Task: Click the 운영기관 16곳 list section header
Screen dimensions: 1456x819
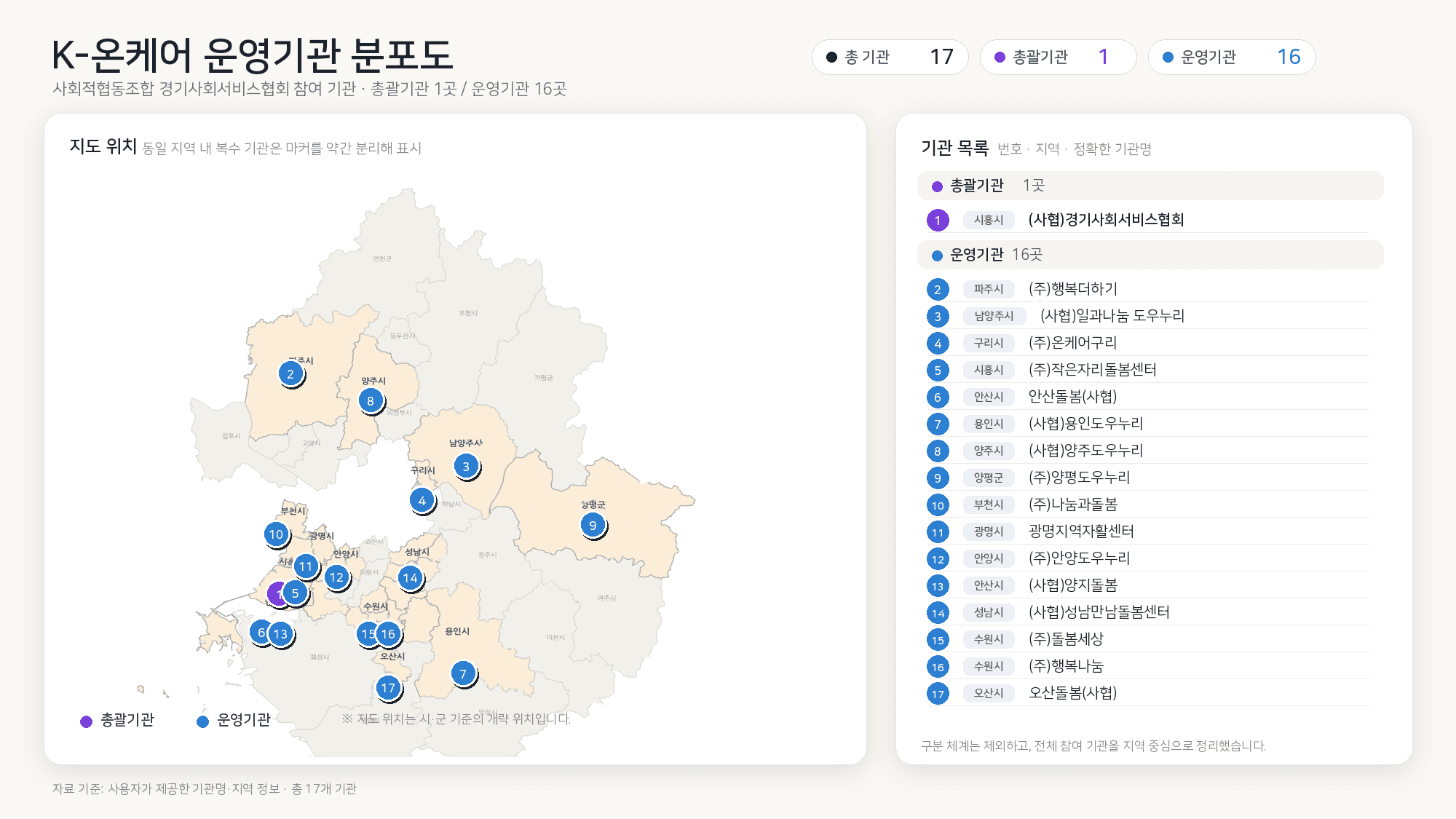Action: coord(1150,255)
